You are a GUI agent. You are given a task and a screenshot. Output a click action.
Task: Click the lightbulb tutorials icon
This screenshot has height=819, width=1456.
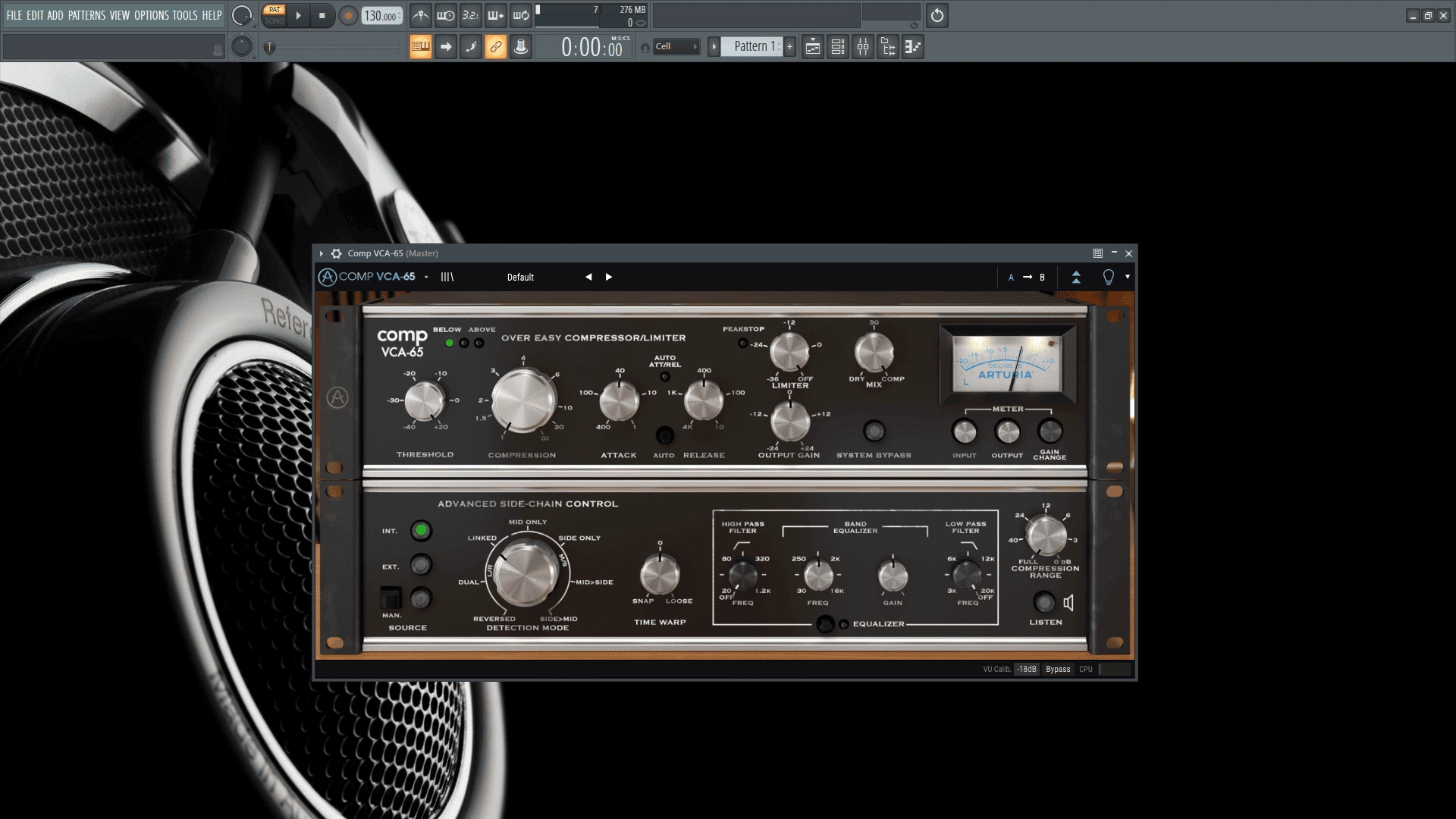1108,277
